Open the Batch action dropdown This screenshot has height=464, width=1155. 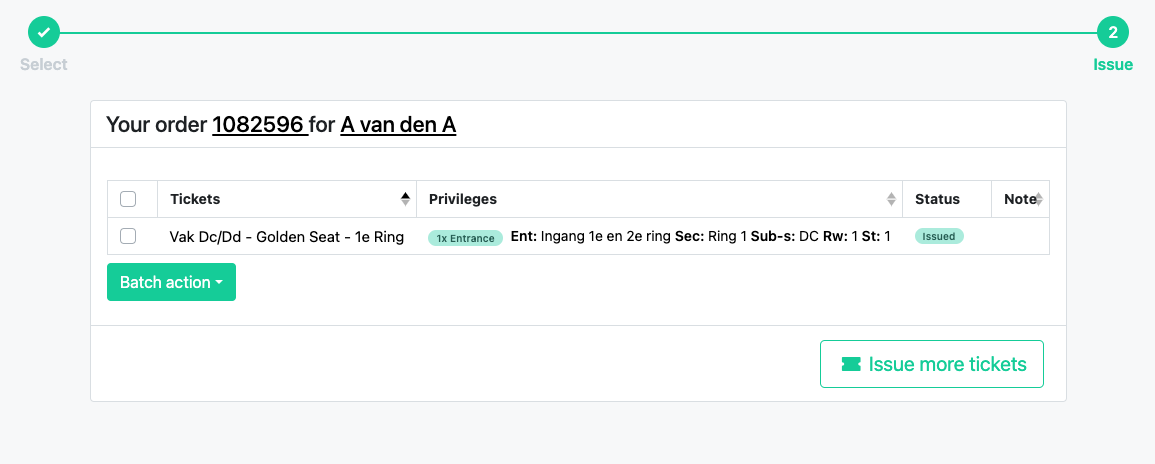pos(172,282)
